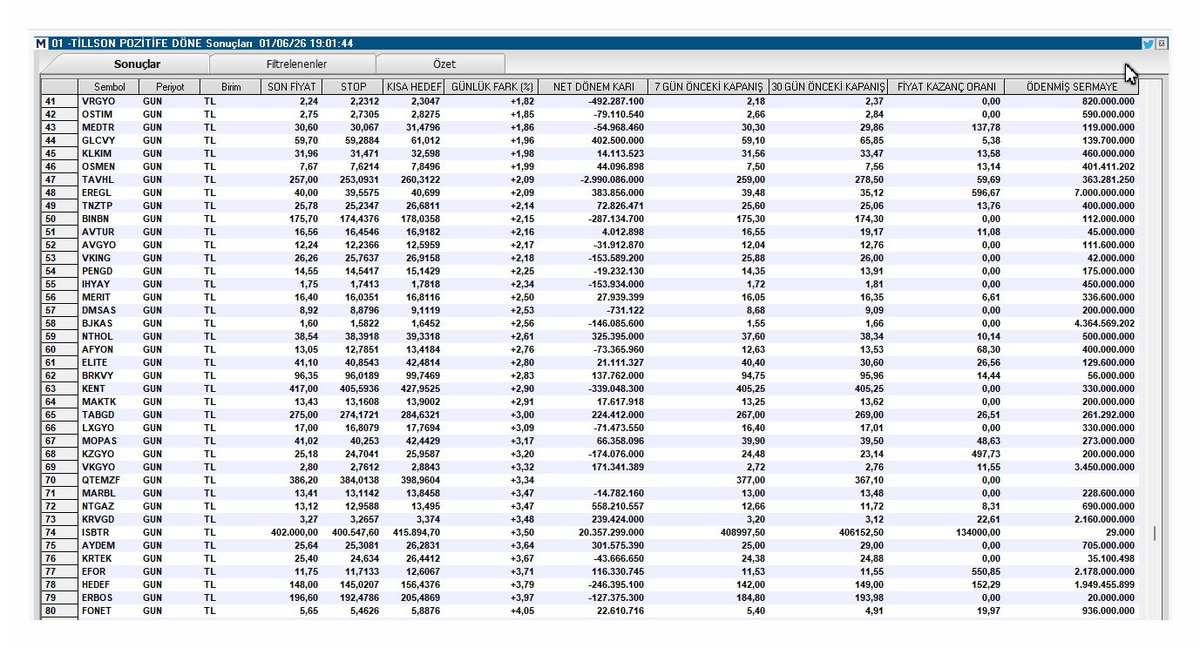The height and width of the screenshot is (648, 1200).
Task: Sort by SON FİYAT column header
Action: [x=293, y=87]
